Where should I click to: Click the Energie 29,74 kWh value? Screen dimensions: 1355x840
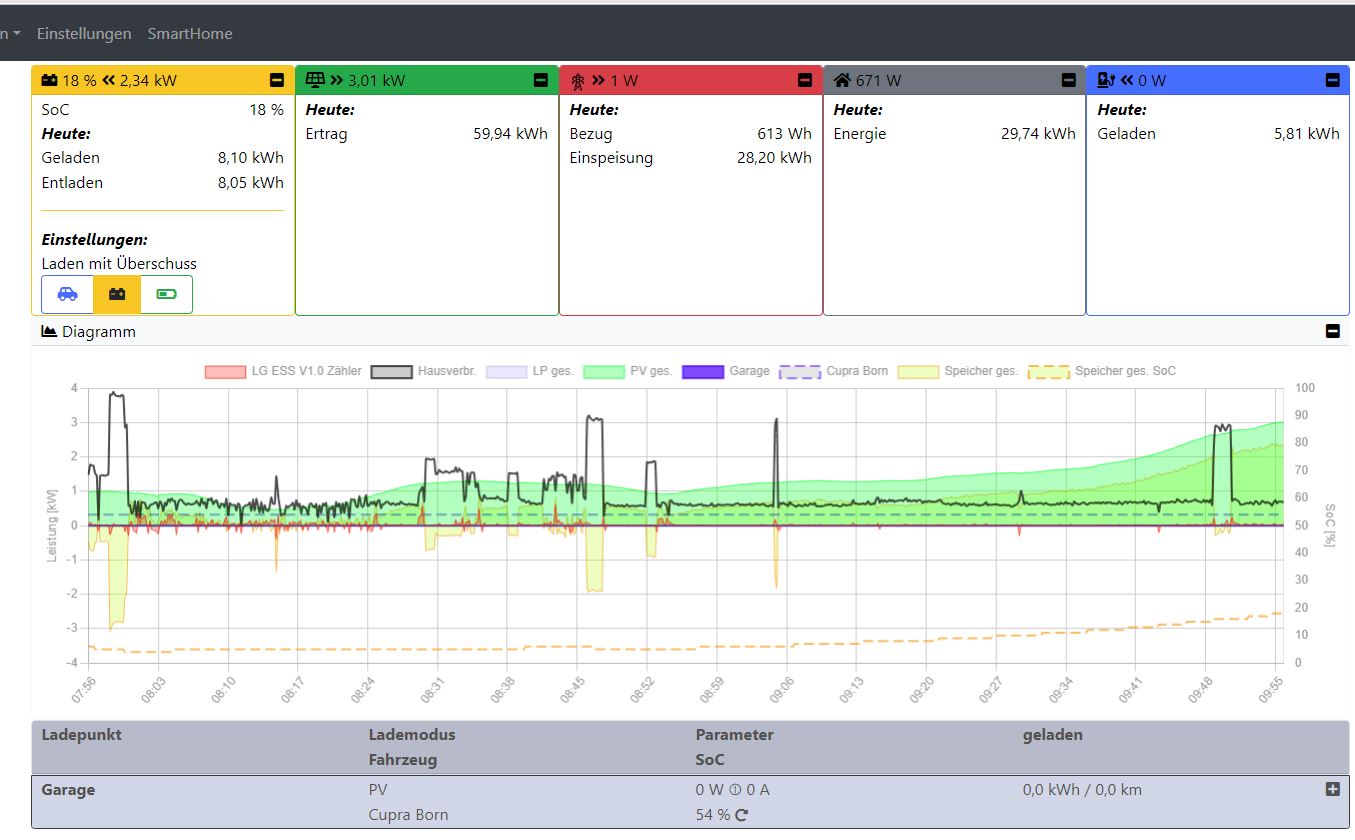1038,134
